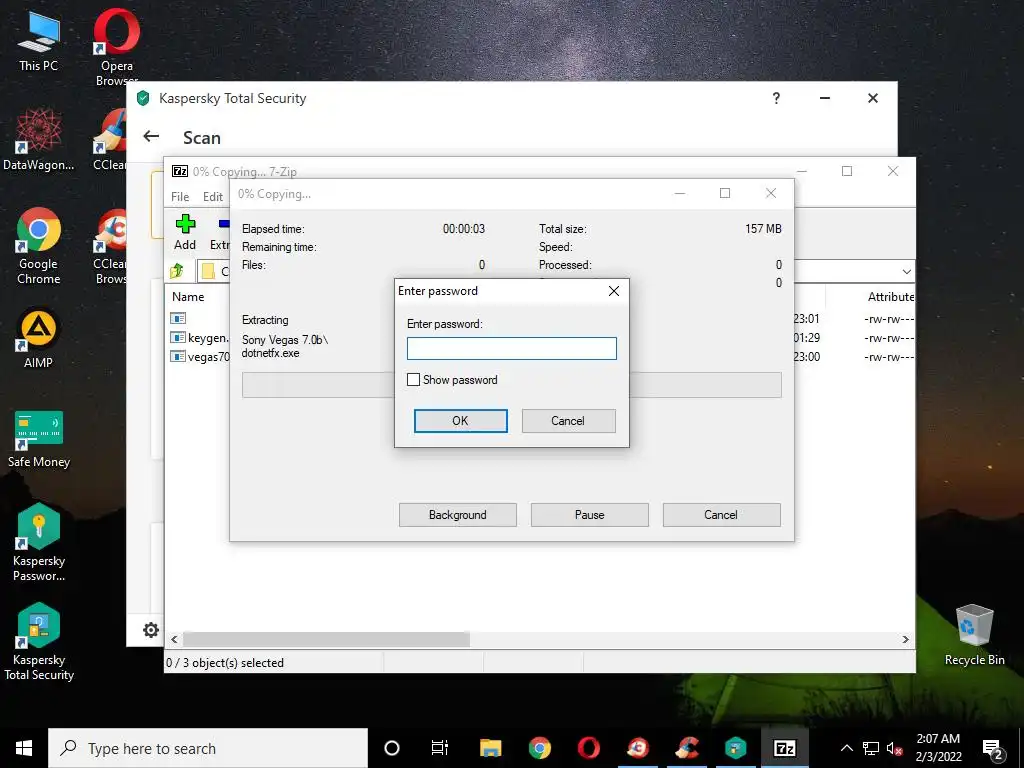Cancel the copying operation
Image resolution: width=1024 pixels, height=768 pixels.
coord(721,515)
